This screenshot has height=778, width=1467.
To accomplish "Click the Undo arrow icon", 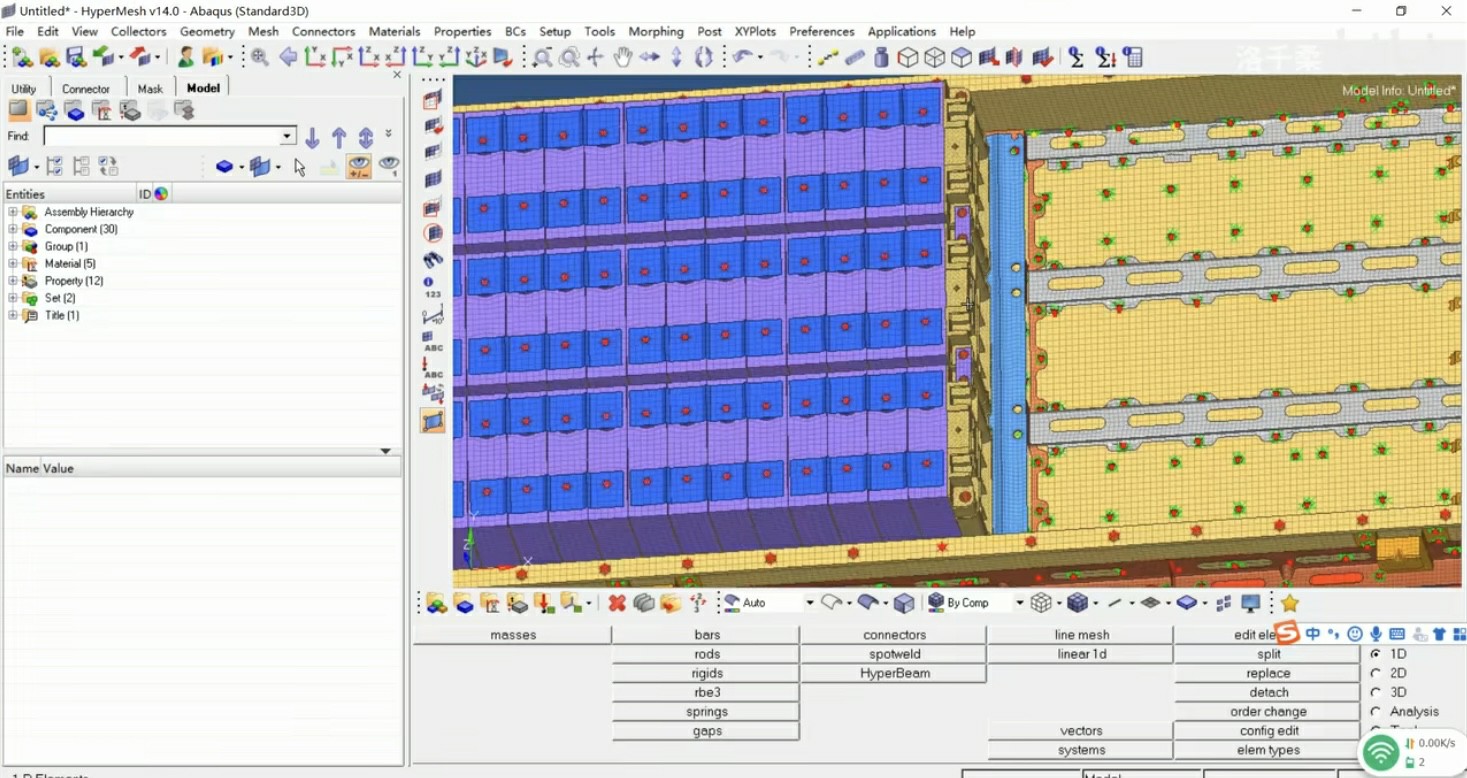I will point(742,57).
